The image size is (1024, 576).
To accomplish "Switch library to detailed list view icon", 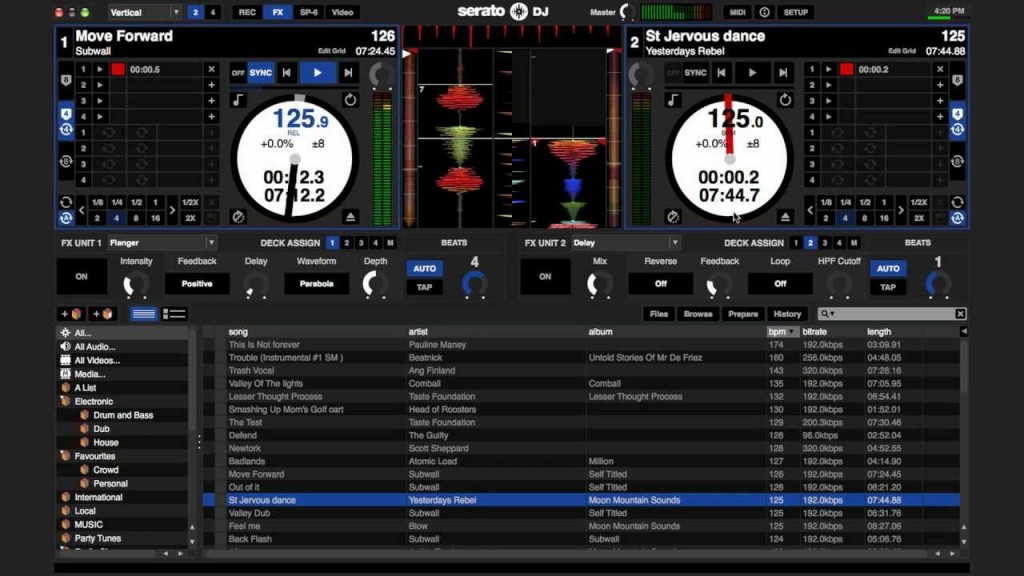I will tap(175, 314).
